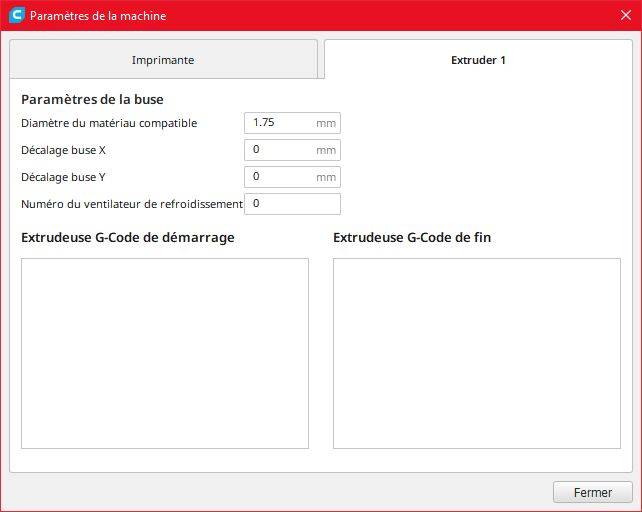Screen dimensions: 642x512
Task: Click the Diamètre du matériau compatible label
Action: 109,123
